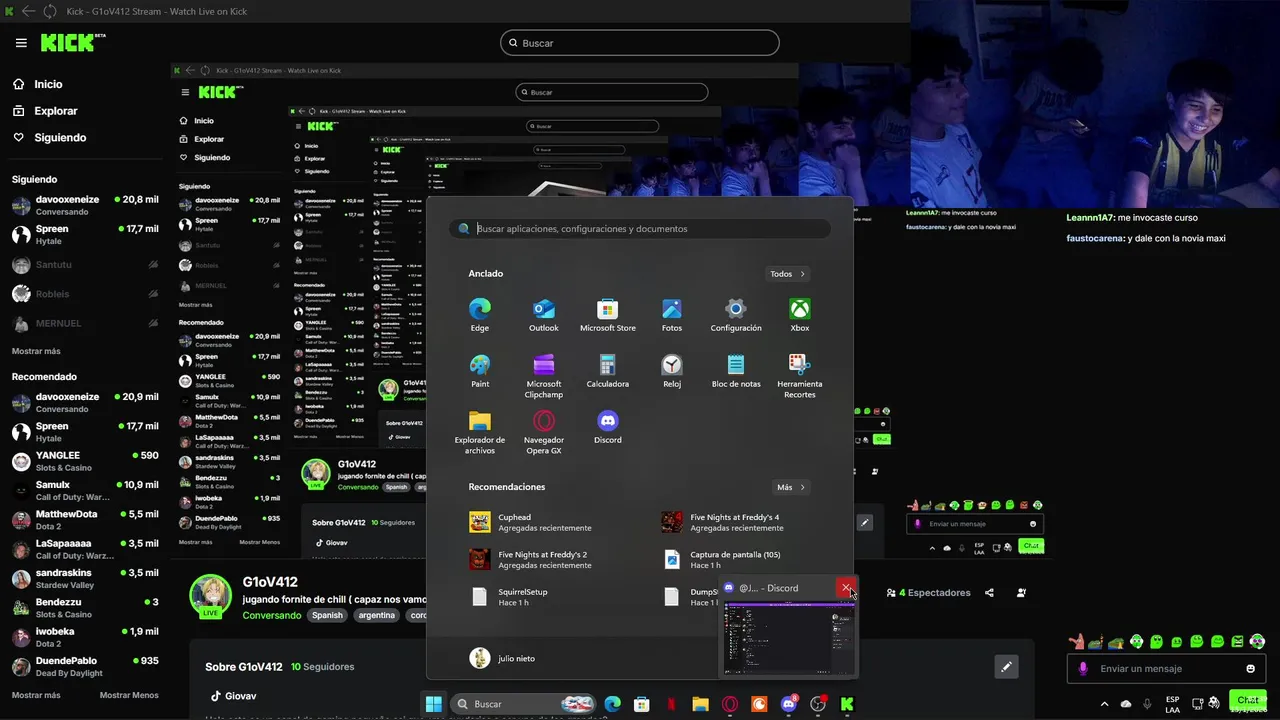
Task: Open the Giovav TikTok link
Action: click(x=233, y=696)
